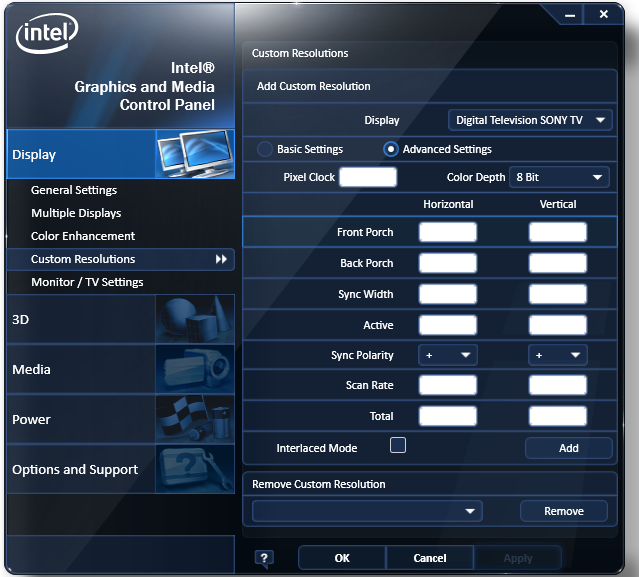Click the Custom Resolutions double-arrow icon
The image size is (639, 577).
point(221,259)
